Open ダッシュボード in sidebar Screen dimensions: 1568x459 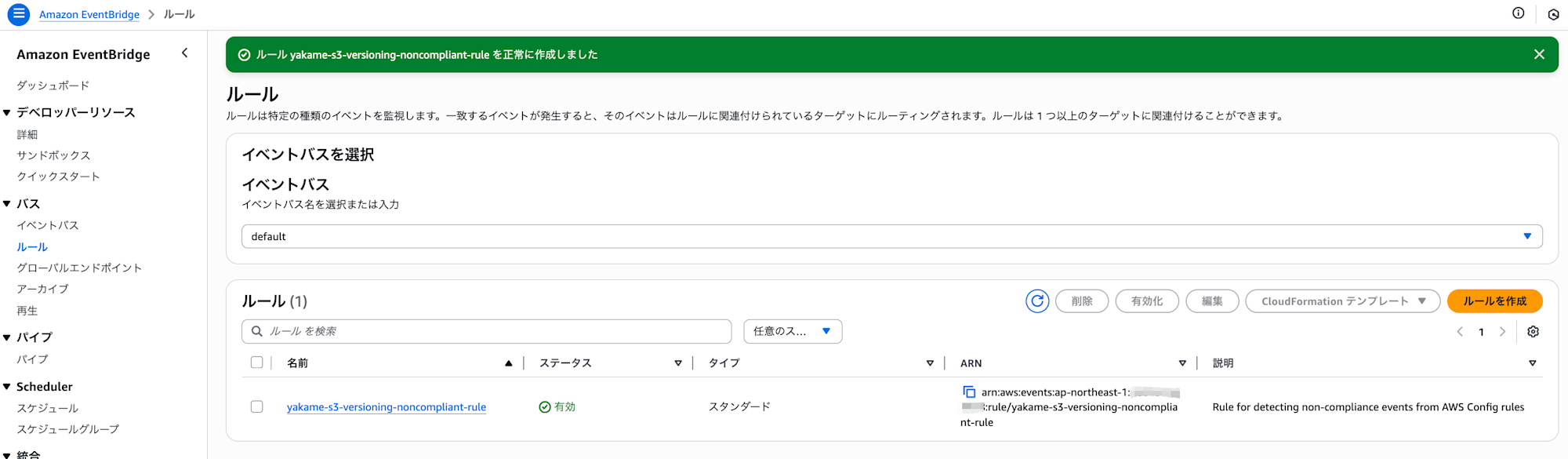coord(53,86)
